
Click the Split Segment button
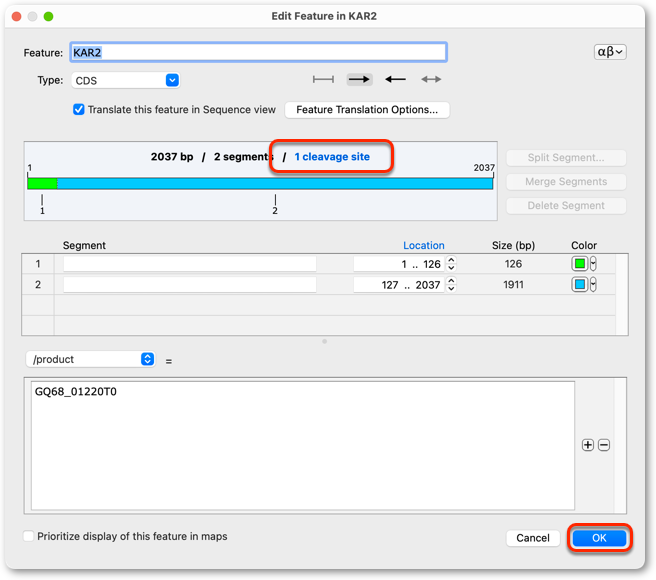click(x=566, y=158)
